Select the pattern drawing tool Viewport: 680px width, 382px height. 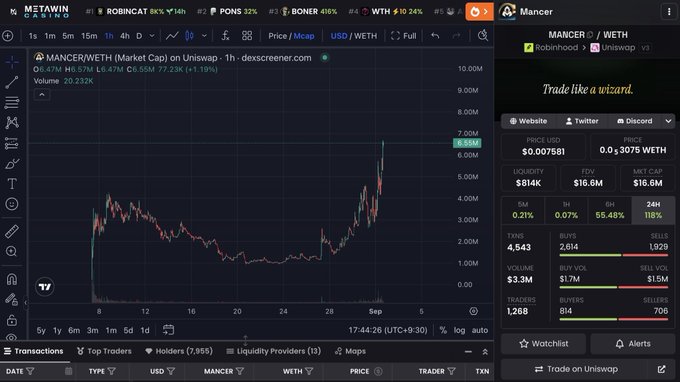point(12,123)
